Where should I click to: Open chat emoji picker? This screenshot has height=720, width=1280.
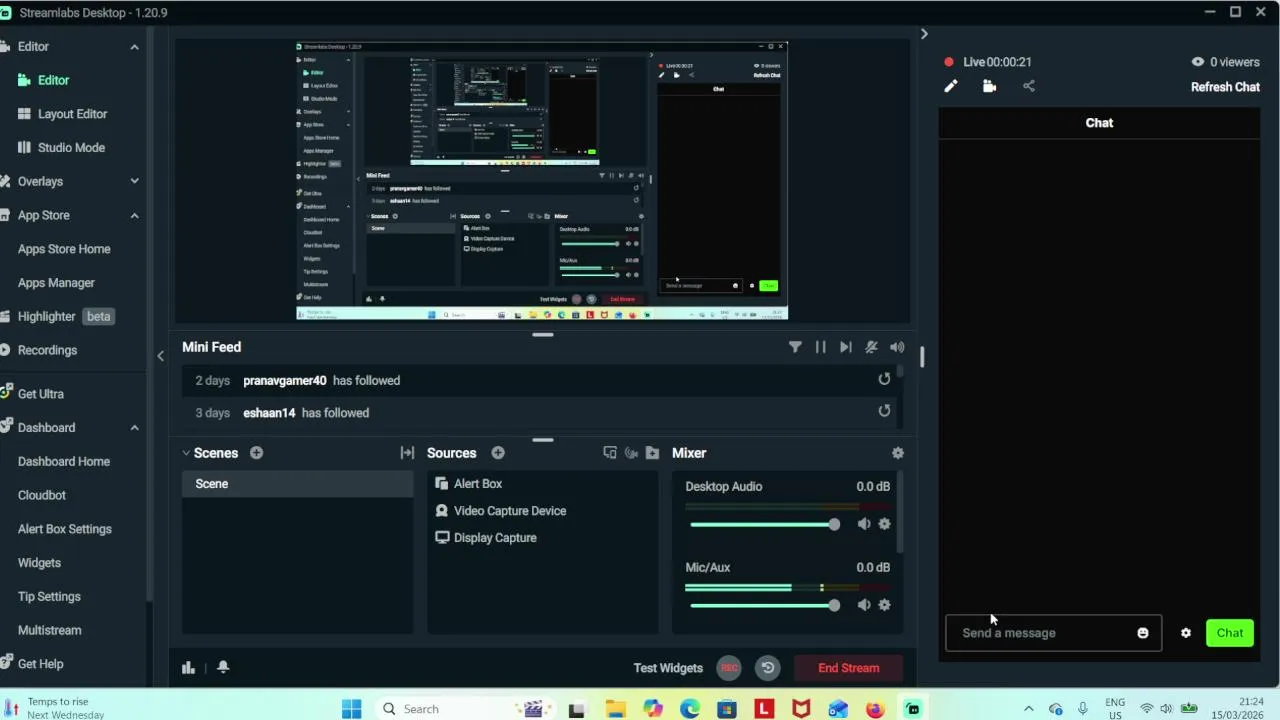tap(1143, 633)
